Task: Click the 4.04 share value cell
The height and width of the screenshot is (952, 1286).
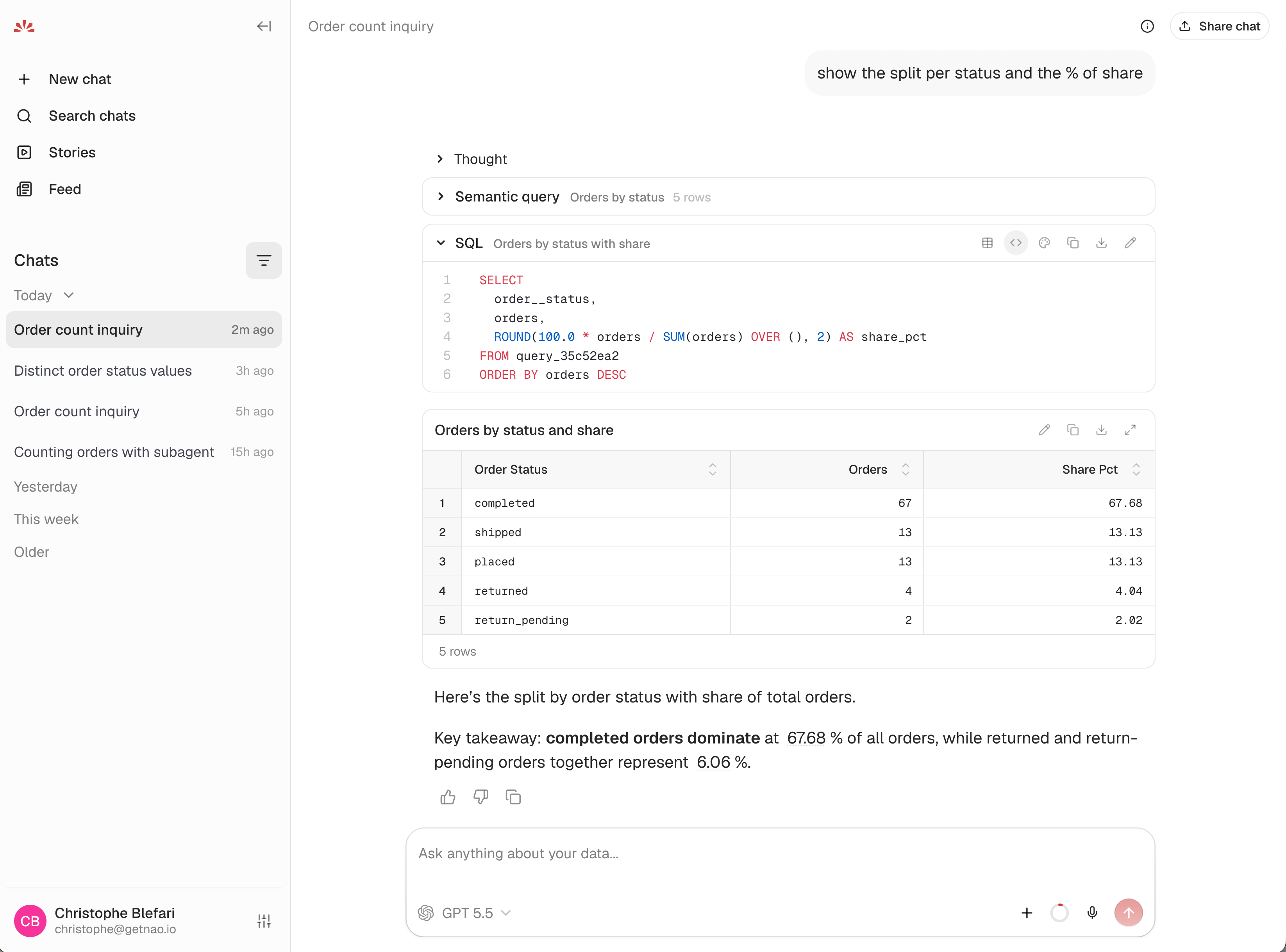Action: [1039, 591]
